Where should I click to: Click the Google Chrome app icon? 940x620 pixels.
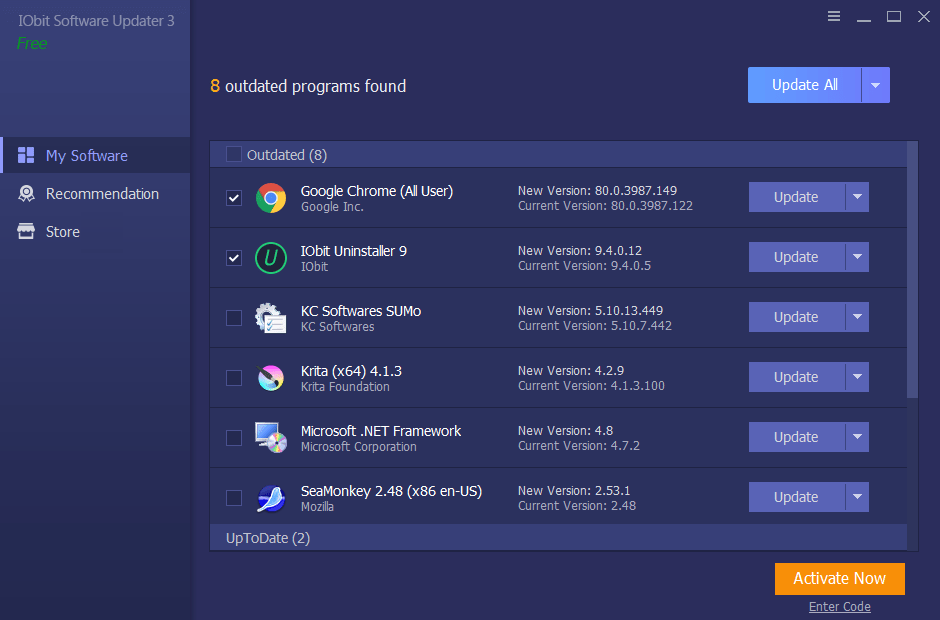tap(271, 198)
